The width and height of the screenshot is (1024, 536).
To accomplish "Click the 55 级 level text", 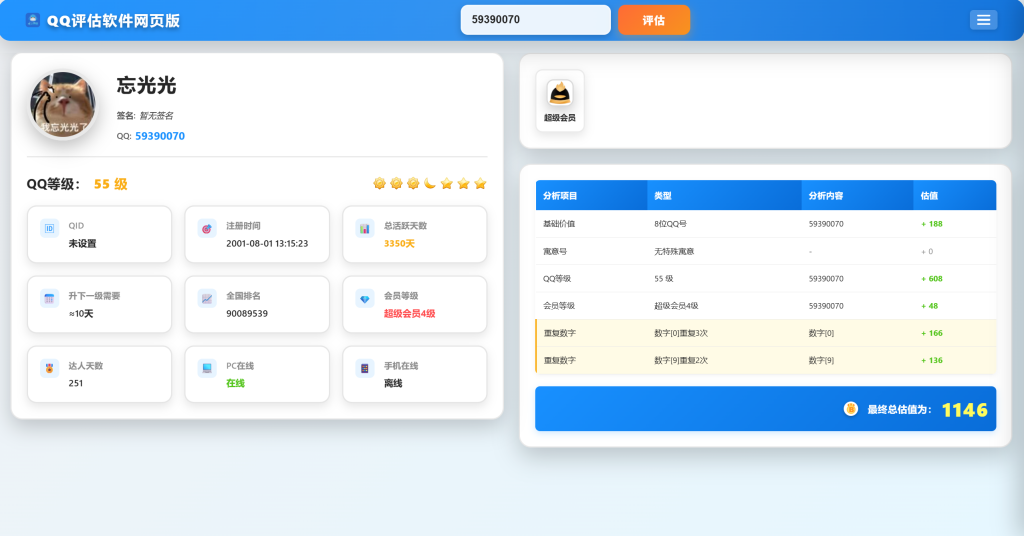I will tap(110, 184).
